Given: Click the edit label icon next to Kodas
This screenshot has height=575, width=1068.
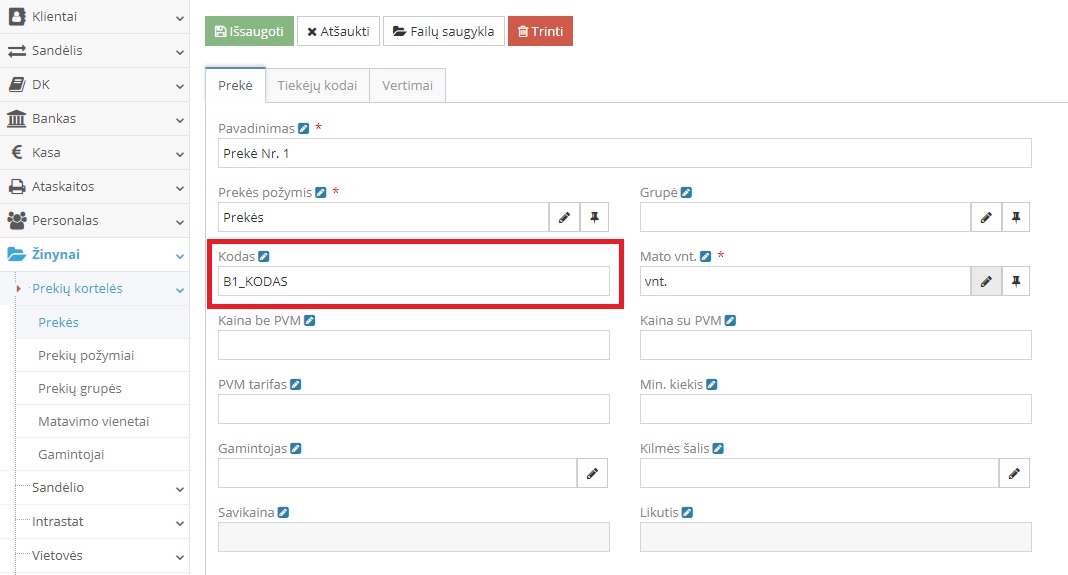Looking at the screenshot, I should tap(264, 257).
